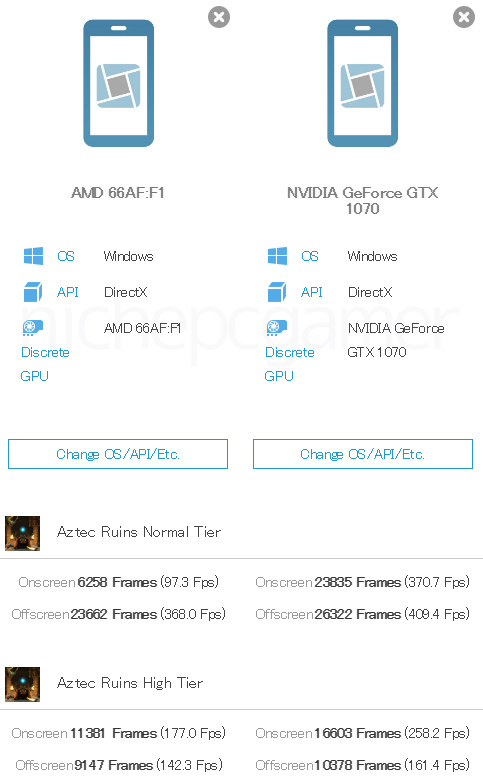
Task: Click the AMD 66AF:F1 phone image
Action: pos(118,83)
